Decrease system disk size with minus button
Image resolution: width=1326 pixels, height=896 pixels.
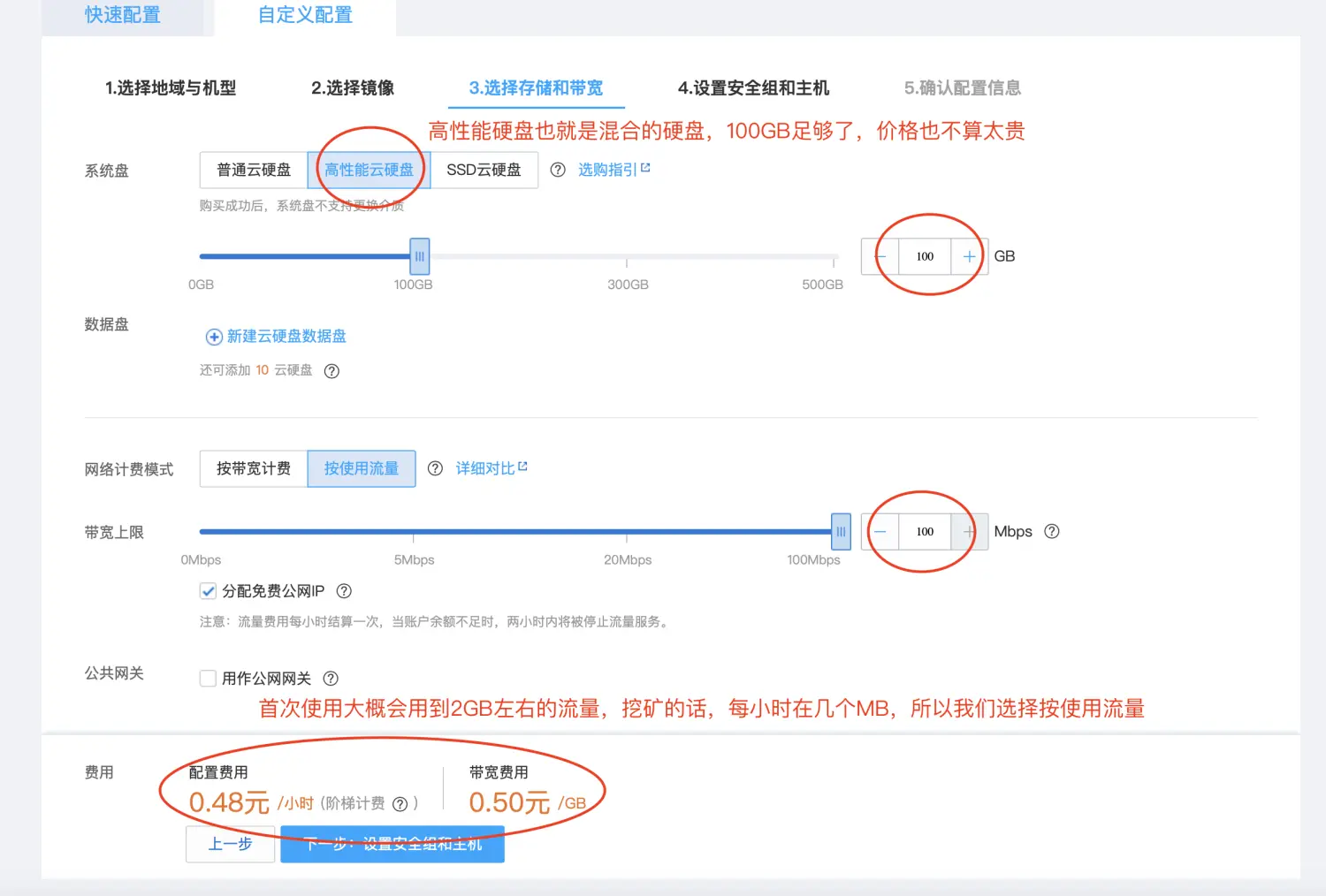click(x=880, y=256)
